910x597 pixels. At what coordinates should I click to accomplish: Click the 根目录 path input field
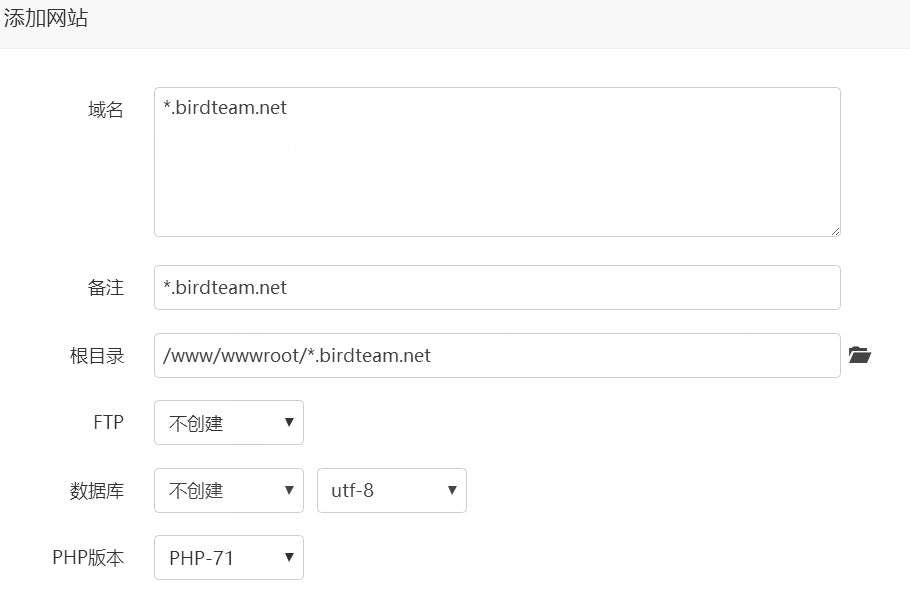497,355
